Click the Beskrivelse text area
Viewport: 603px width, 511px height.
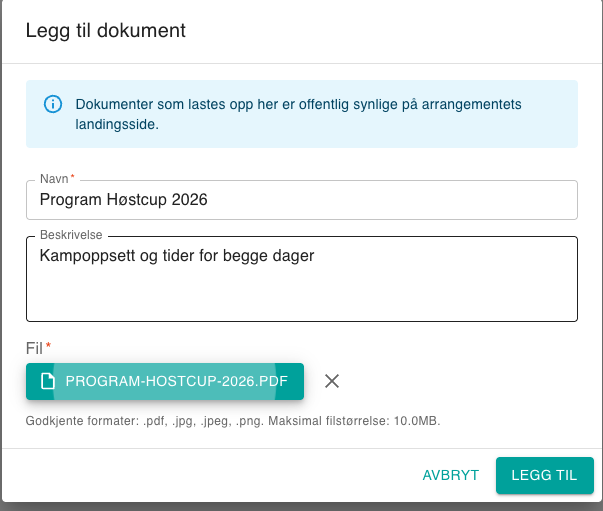(302, 279)
